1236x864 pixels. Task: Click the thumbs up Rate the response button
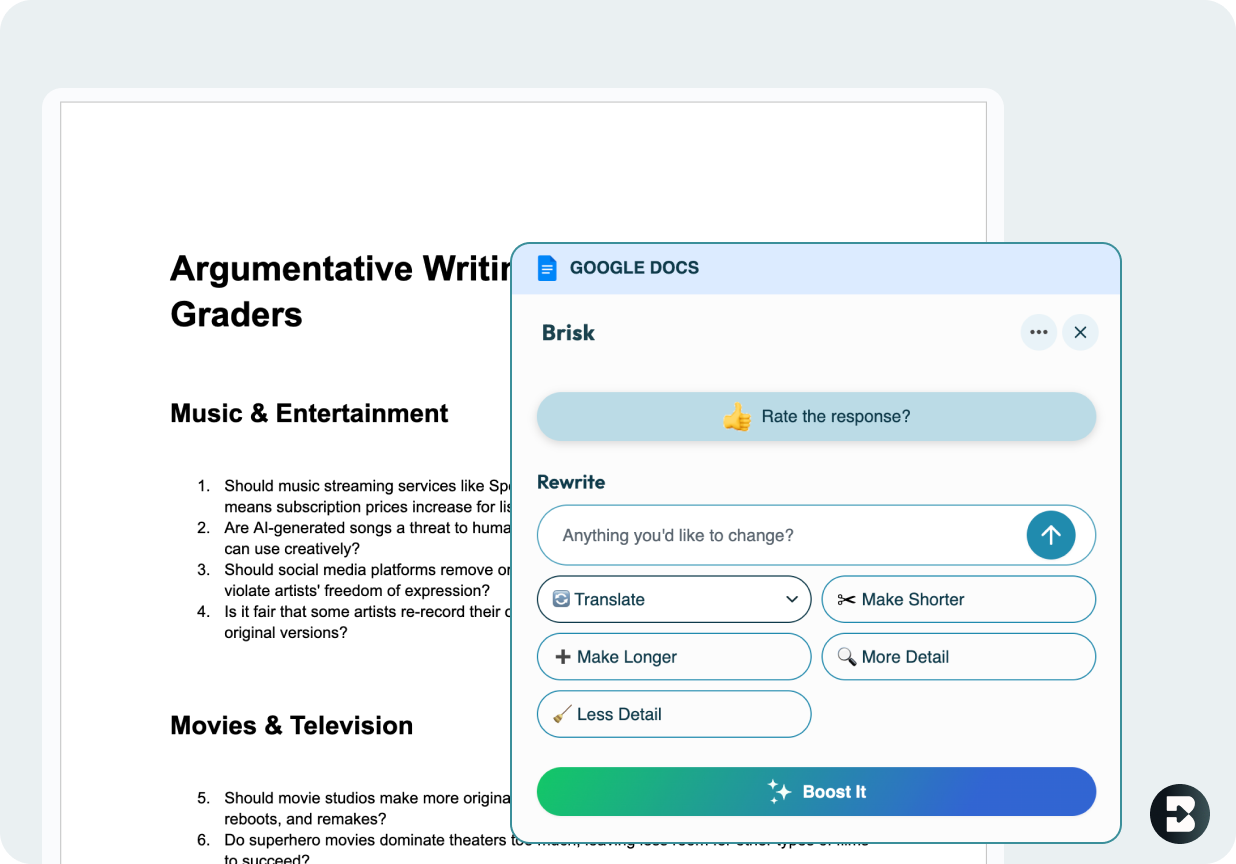[x=816, y=417]
